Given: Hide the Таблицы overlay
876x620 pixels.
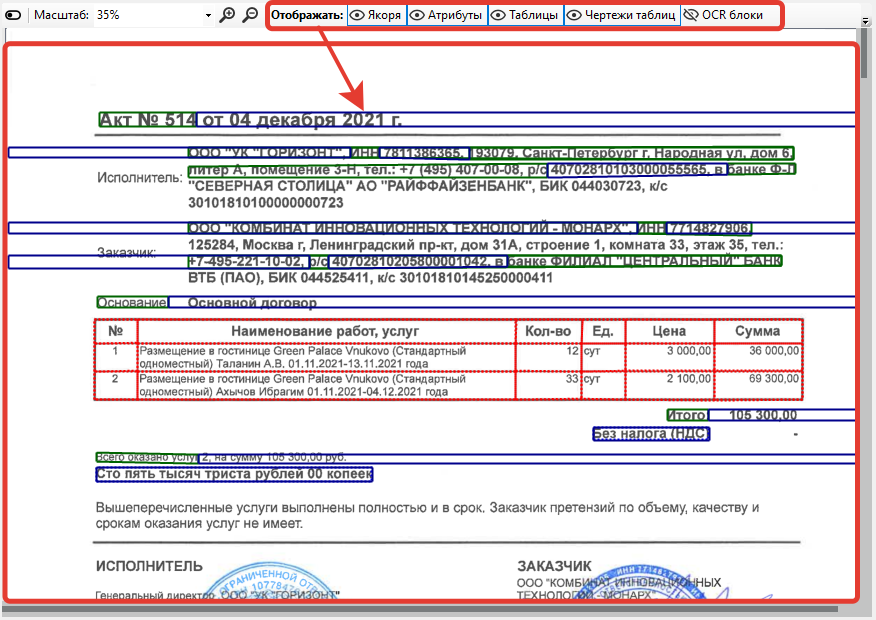Looking at the screenshot, I should [525, 15].
